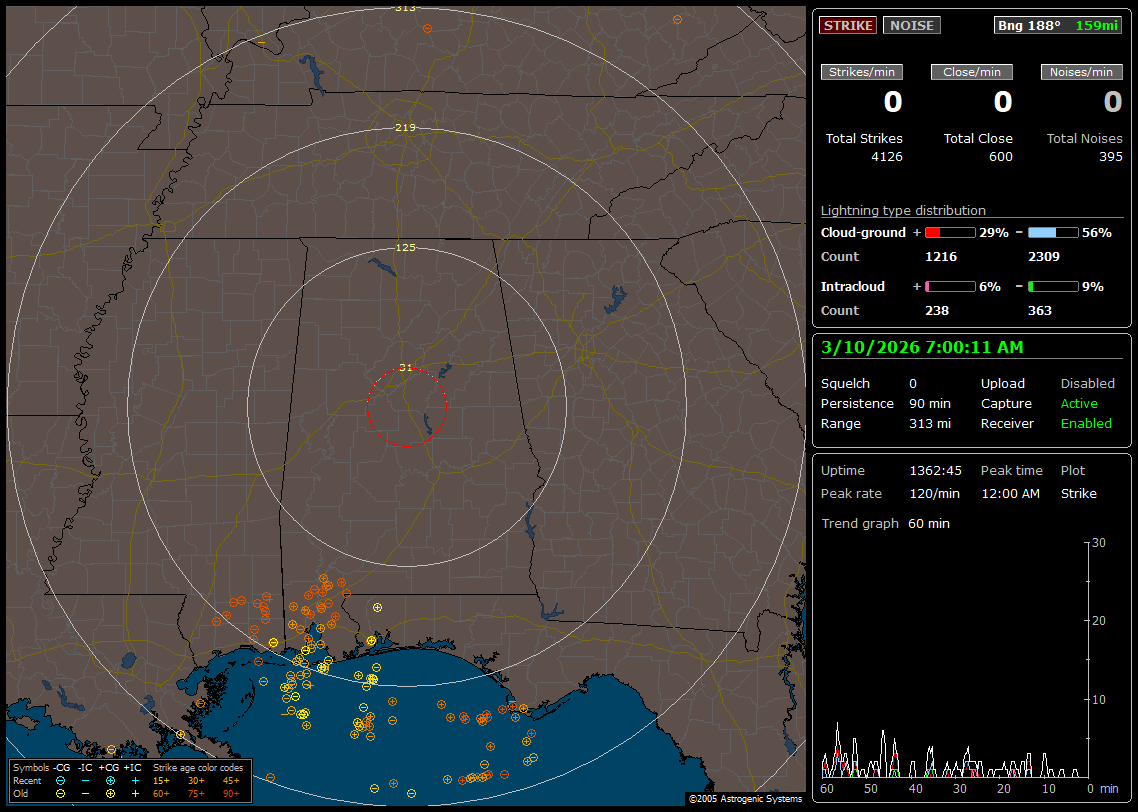The height and width of the screenshot is (812, 1138).
Task: Click the recent +IC plus symbol in legend
Action: [x=135, y=780]
